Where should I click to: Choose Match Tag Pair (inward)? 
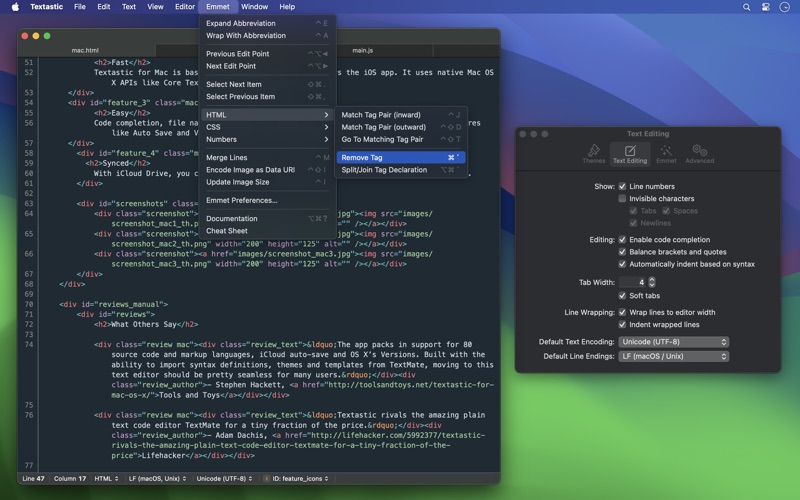coord(401,115)
